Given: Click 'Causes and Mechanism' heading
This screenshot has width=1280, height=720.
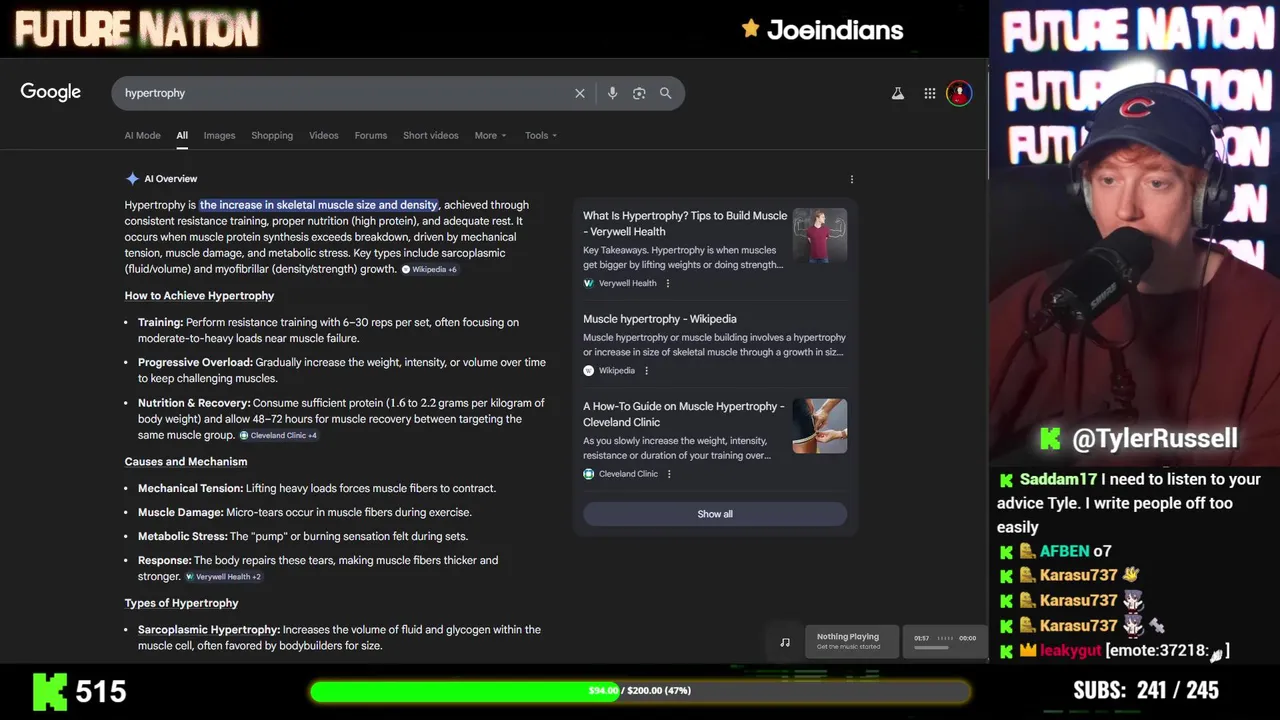Looking at the screenshot, I should 186,462.
